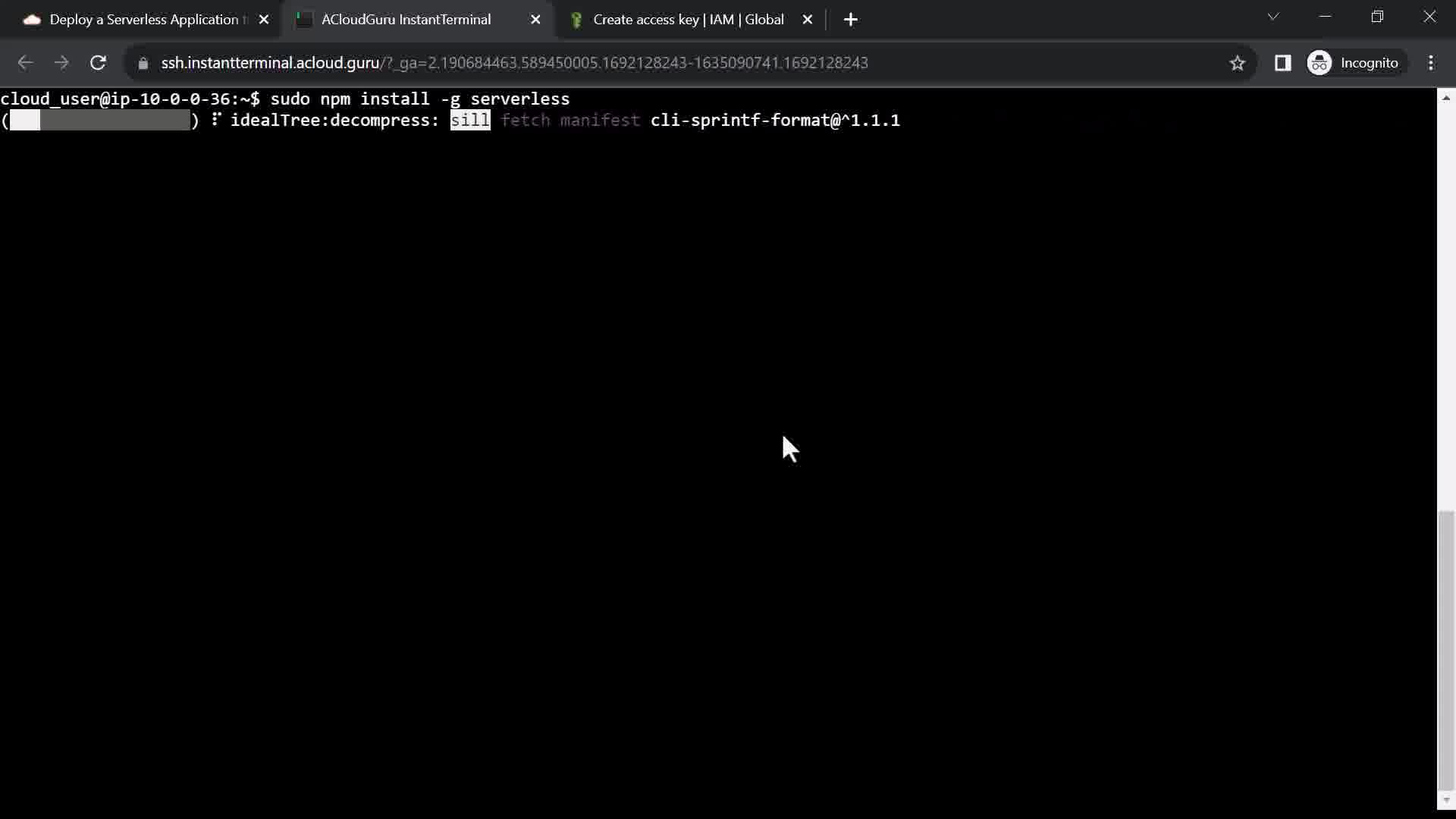Close the ACloudGuru InstantTerminal tab
Viewport: 1456px width, 819px height.
tap(535, 20)
